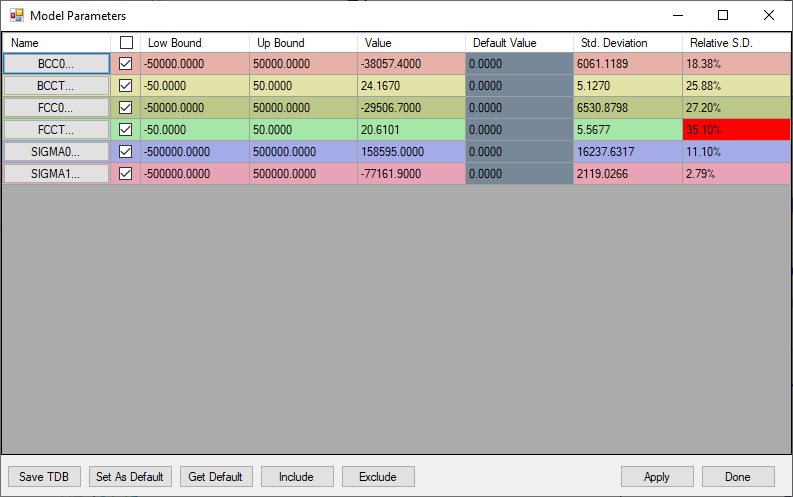Click Set As Default button
The height and width of the screenshot is (497, 793).
pyautogui.click(x=130, y=477)
